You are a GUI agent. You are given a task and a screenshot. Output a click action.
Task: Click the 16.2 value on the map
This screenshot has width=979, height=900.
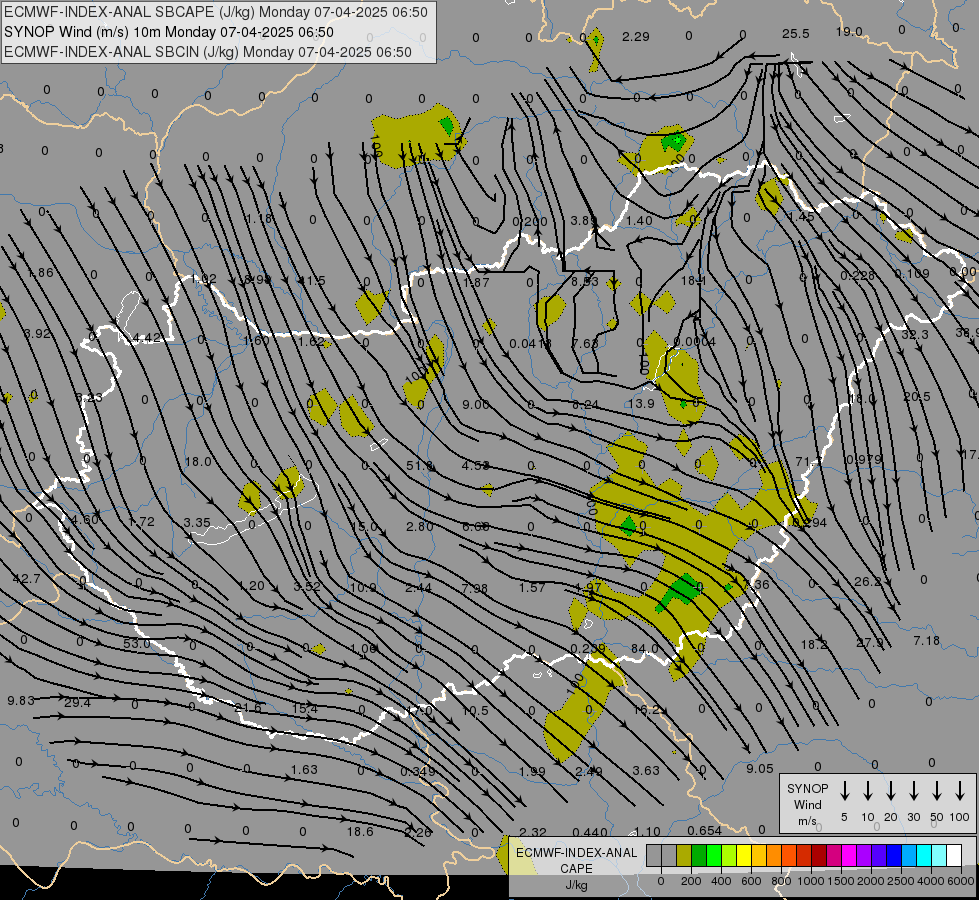point(647,710)
